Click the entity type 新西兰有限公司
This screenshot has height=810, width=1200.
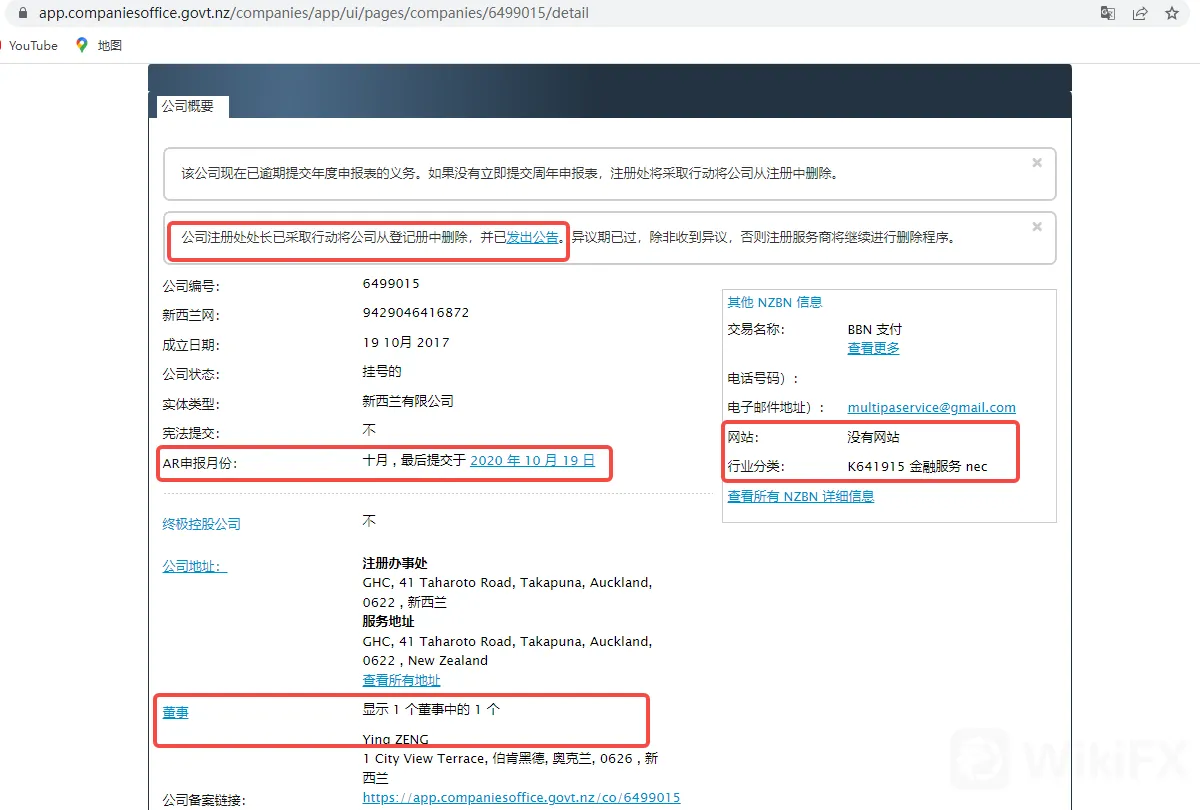408,401
